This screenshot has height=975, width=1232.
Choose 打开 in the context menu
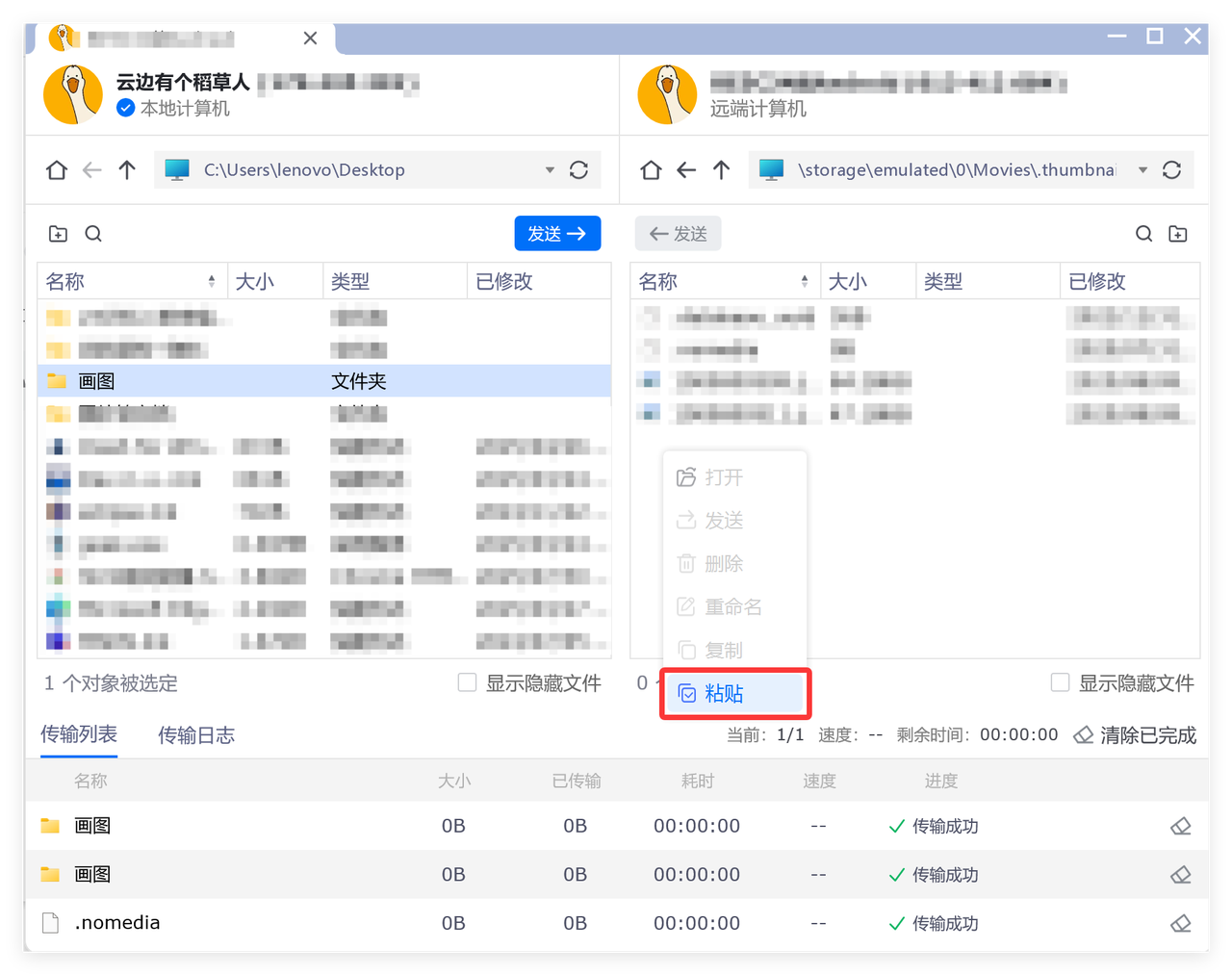734,477
